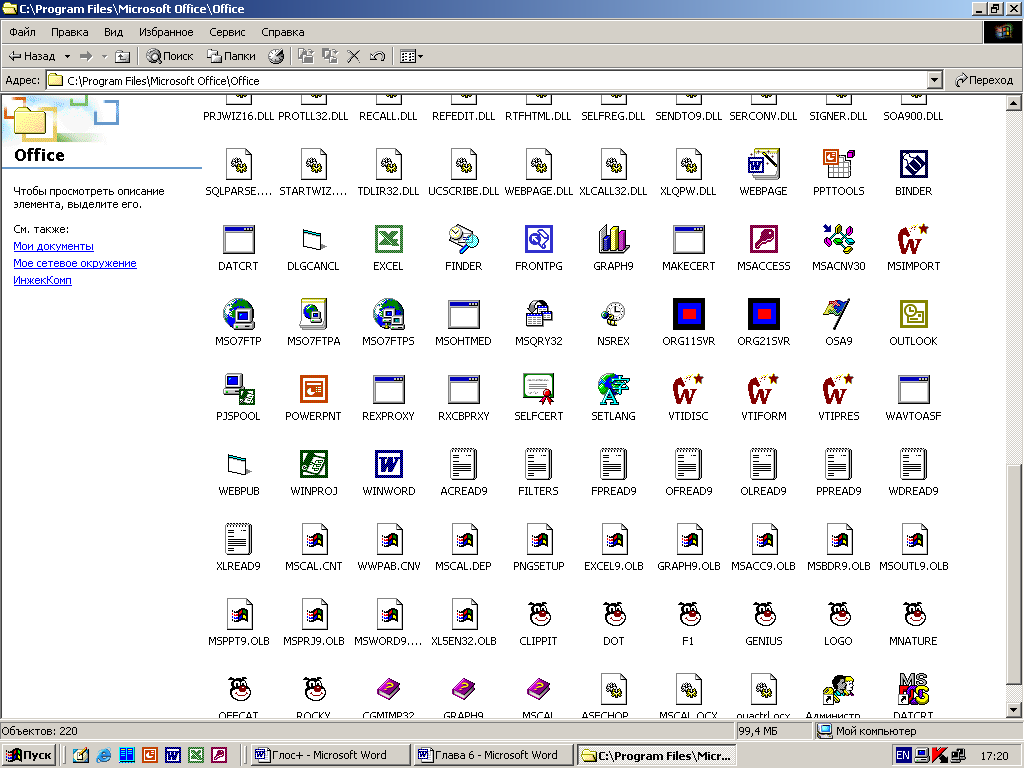Image resolution: width=1024 pixels, height=768 pixels.
Task: Select the SELFCERT certificate icon
Action: click(539, 389)
